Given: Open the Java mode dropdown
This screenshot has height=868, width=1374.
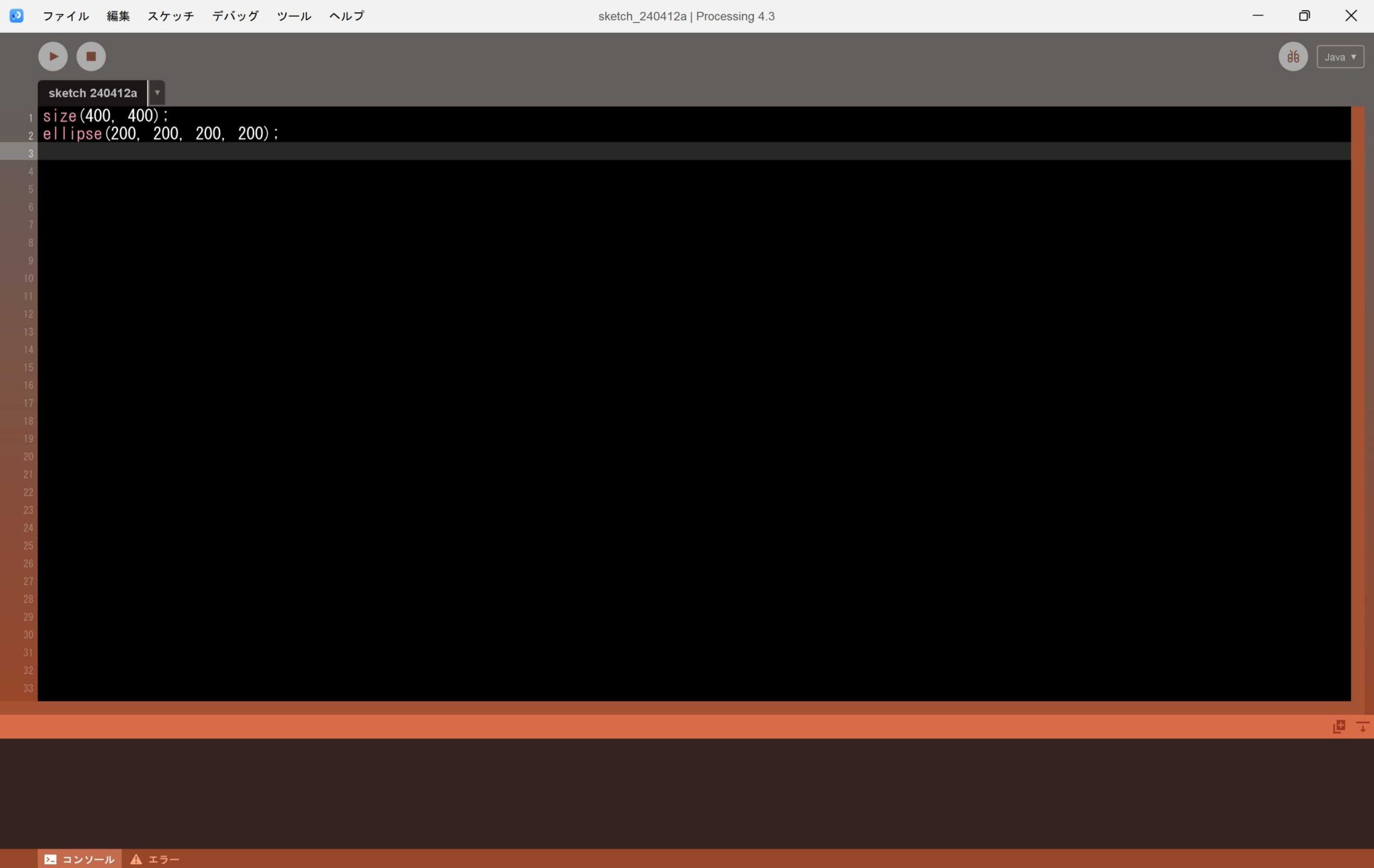Looking at the screenshot, I should coord(1340,56).
